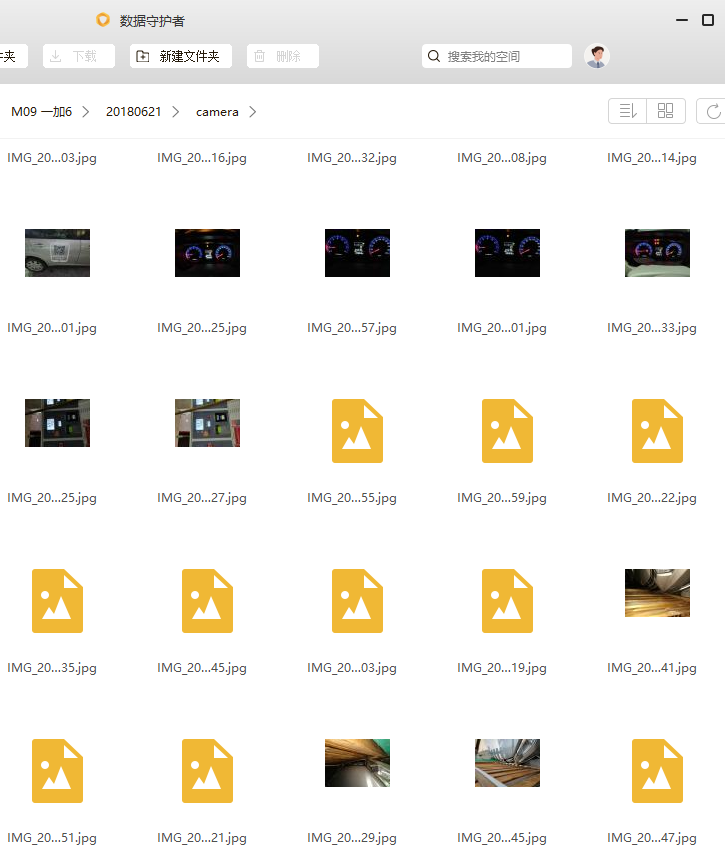Select the camera breadcrumb
Image resolution: width=725 pixels, height=858 pixels.
coord(217,112)
